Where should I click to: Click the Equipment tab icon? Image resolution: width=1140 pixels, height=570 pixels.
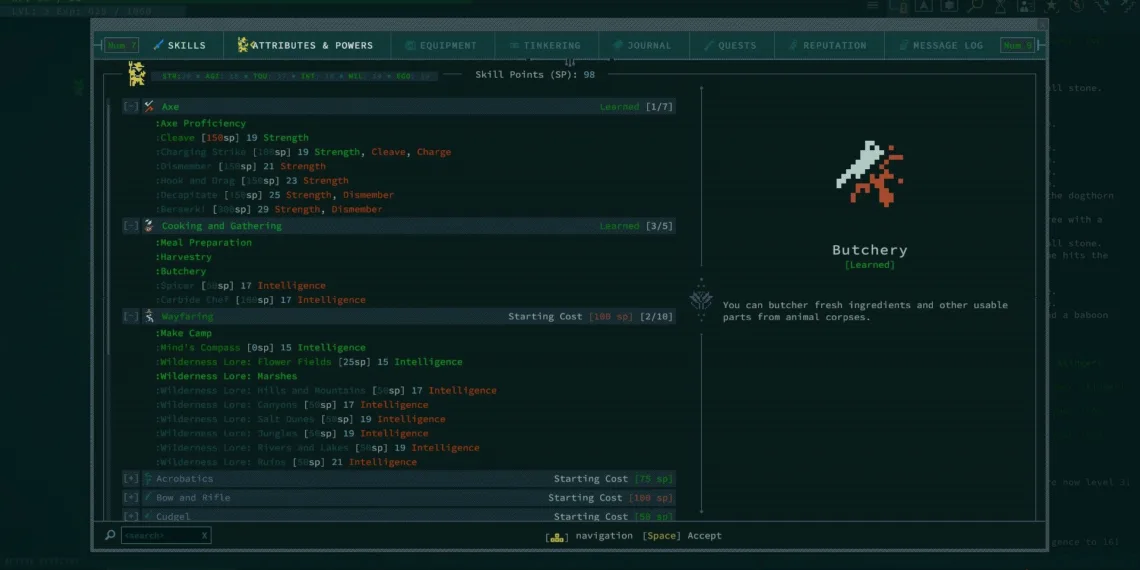410,45
